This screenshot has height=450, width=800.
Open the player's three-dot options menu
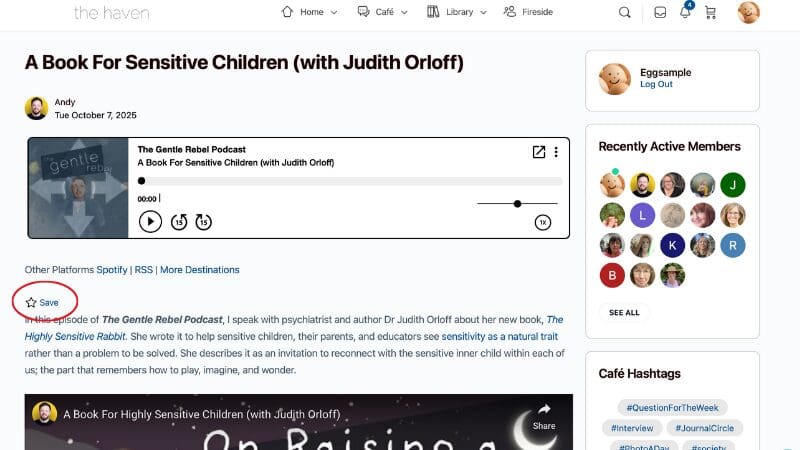click(556, 152)
